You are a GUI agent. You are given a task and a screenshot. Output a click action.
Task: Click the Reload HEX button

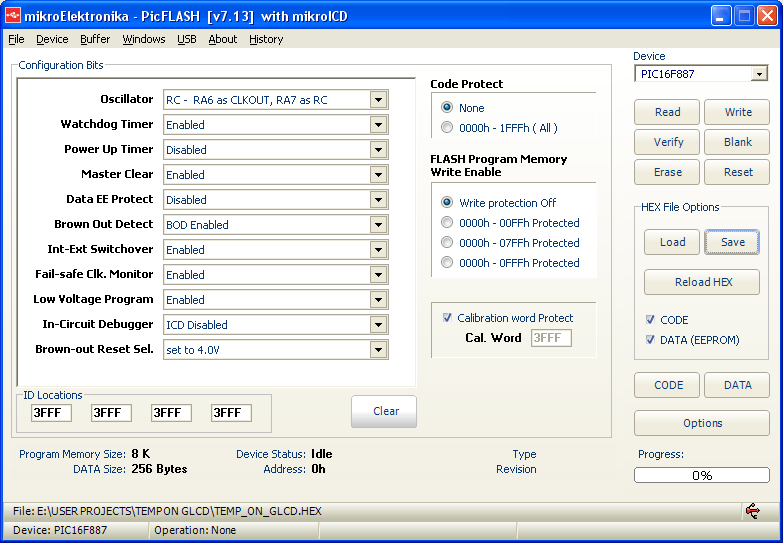tap(702, 282)
